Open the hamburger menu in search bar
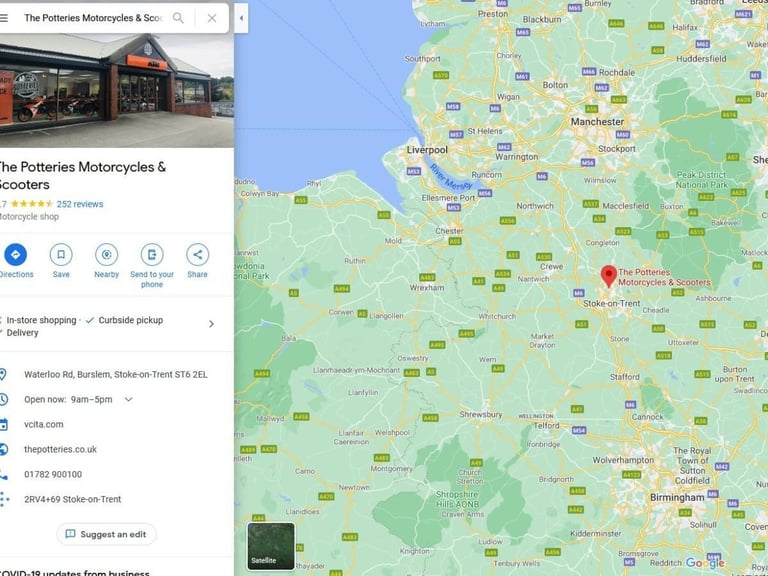The image size is (768, 576). point(4,18)
